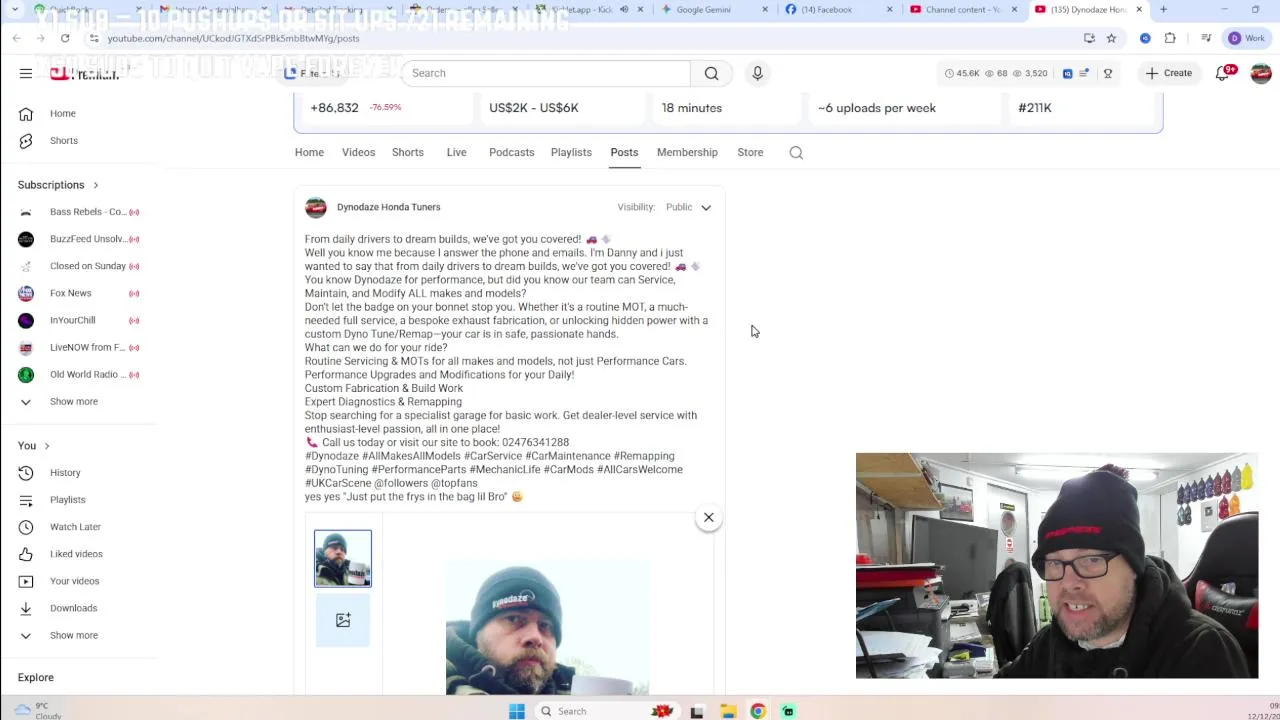Open Chrome from the taskbar
Screen dimensions: 1280x720
(x=758, y=711)
